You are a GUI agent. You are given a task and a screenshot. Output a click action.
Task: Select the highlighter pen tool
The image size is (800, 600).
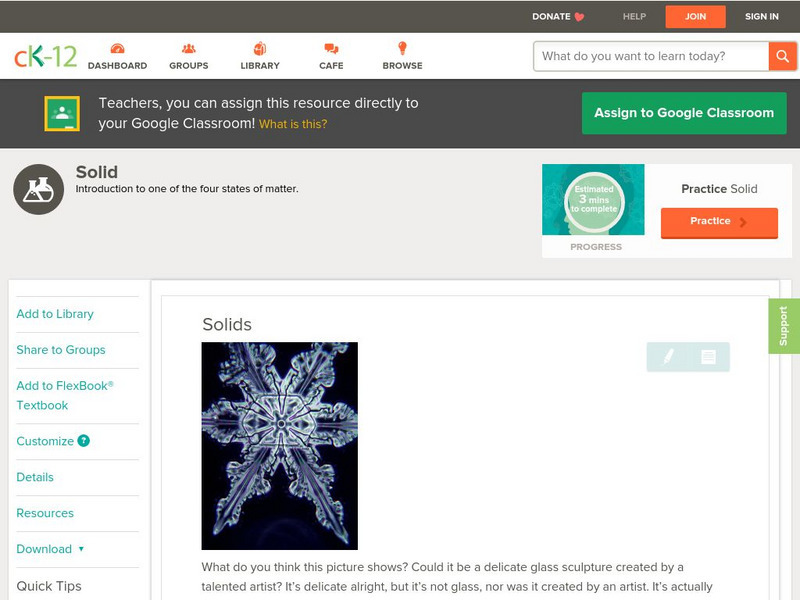click(x=668, y=356)
